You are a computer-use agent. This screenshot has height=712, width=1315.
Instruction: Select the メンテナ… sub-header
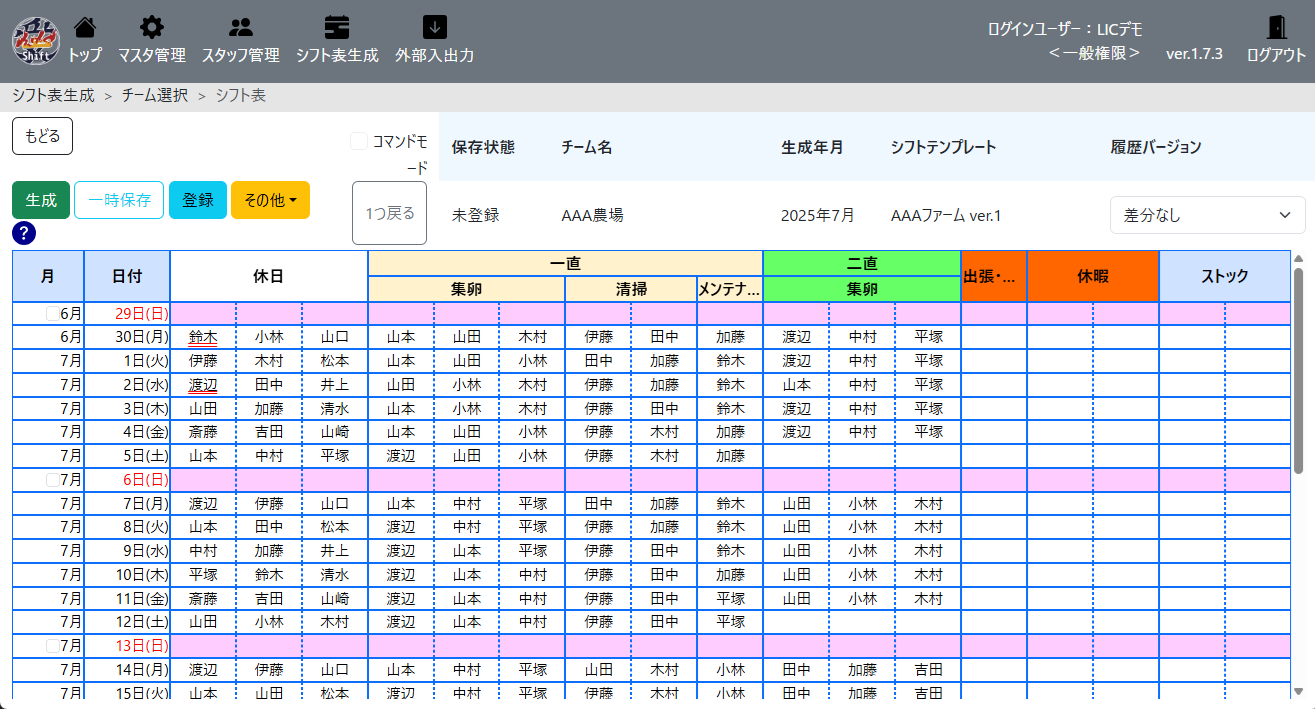pos(729,289)
